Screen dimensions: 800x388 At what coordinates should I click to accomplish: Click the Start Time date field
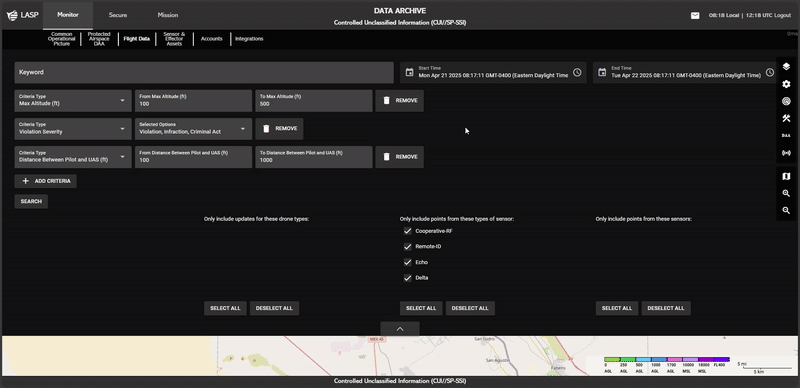point(493,72)
